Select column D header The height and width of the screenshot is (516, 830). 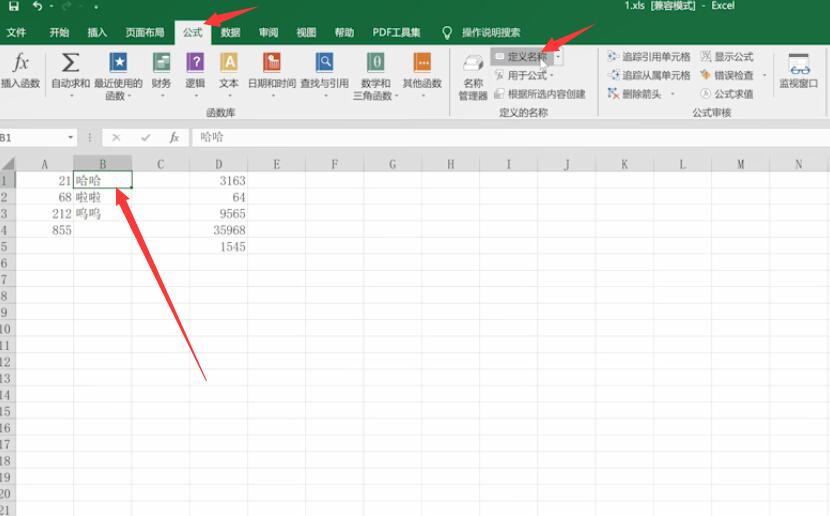coord(219,164)
